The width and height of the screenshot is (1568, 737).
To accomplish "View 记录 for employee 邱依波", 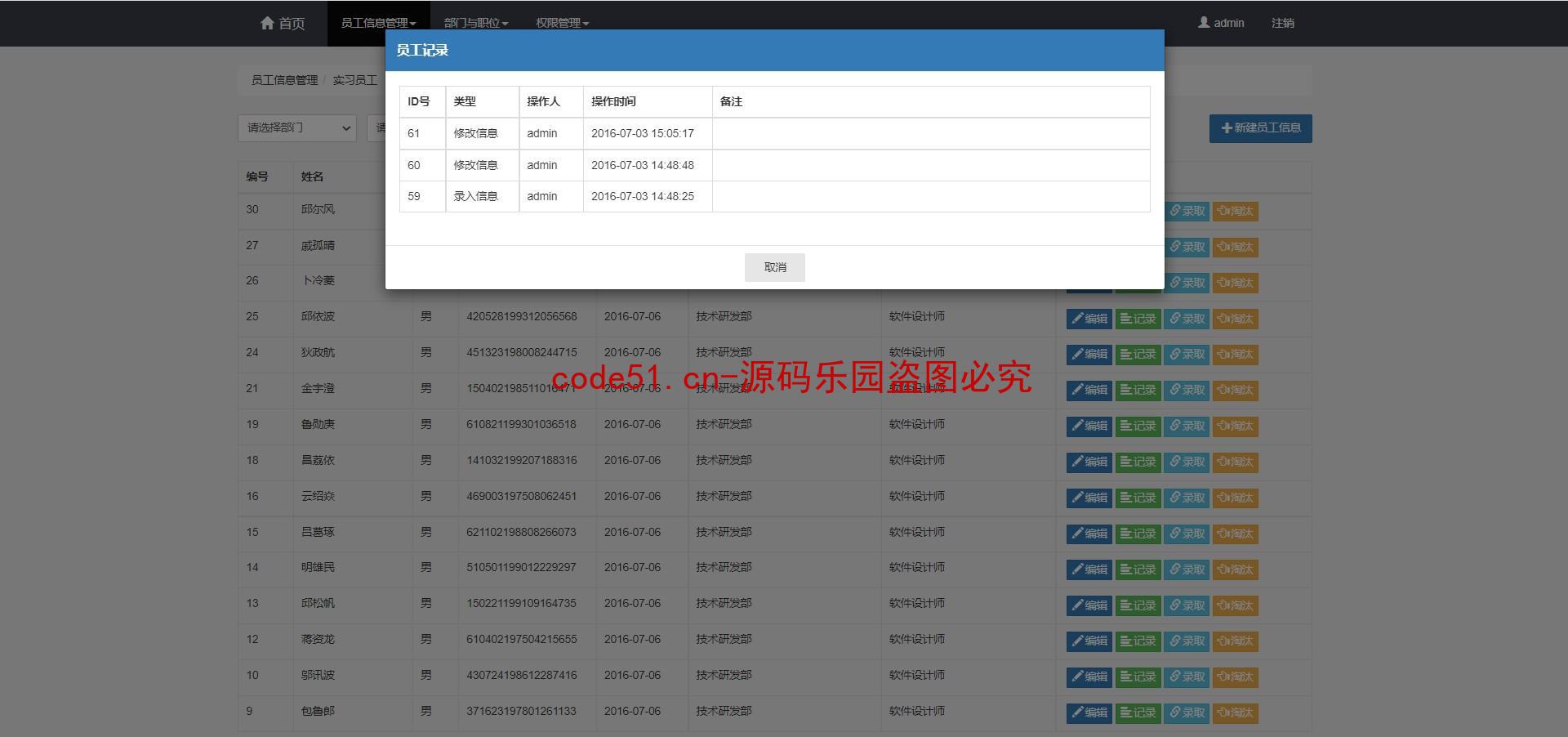I will (x=1138, y=319).
